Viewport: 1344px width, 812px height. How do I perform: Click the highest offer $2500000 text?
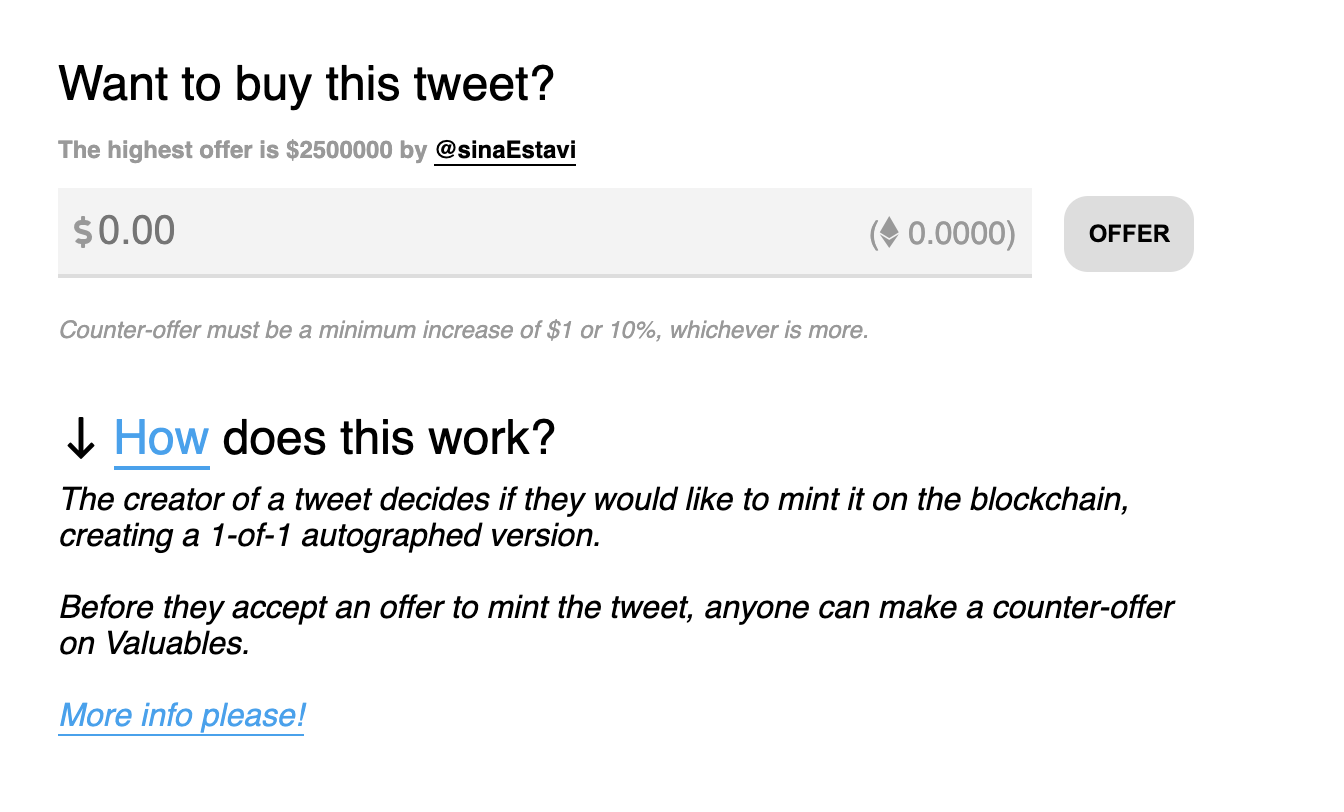tap(243, 151)
